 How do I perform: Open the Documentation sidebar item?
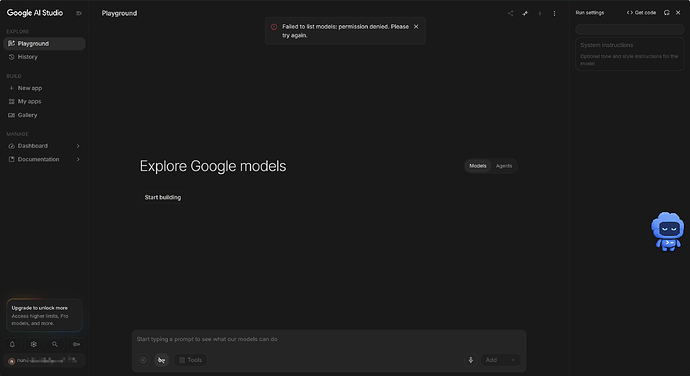click(x=44, y=159)
